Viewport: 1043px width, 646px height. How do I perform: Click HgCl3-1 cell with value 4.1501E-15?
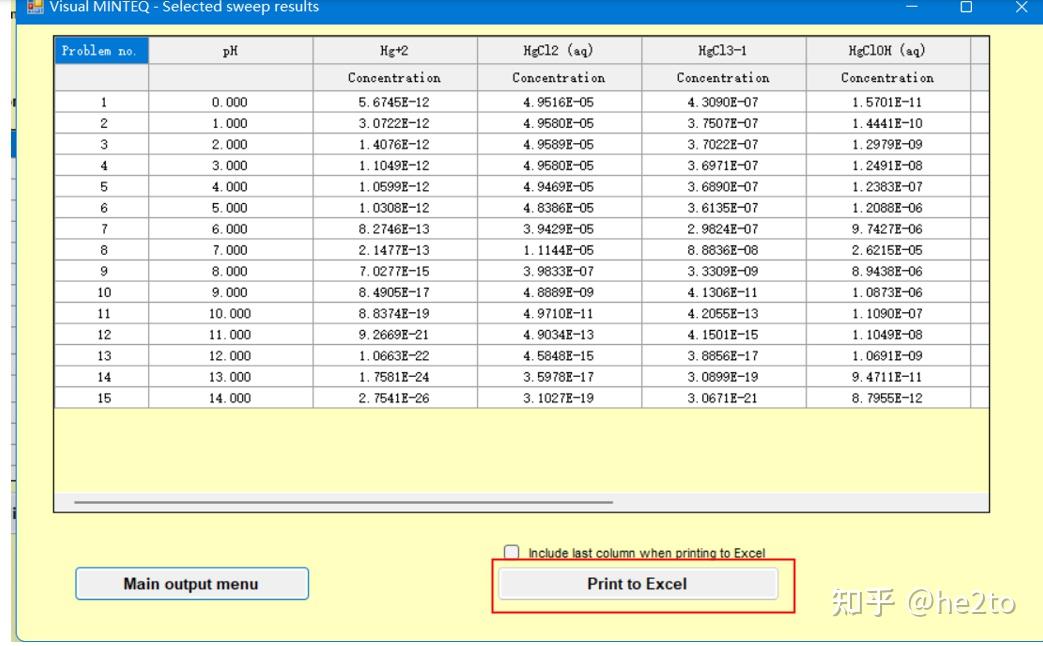coord(723,335)
